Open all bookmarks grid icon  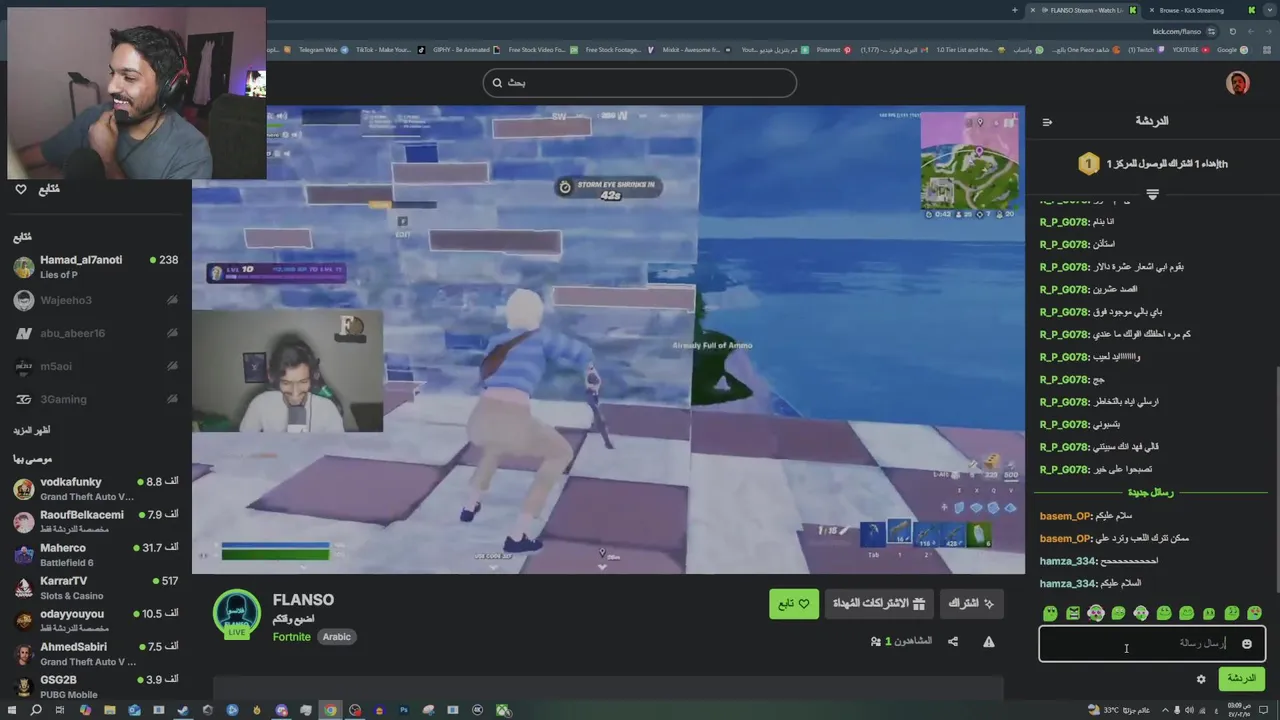pyautogui.click(x=1266, y=50)
